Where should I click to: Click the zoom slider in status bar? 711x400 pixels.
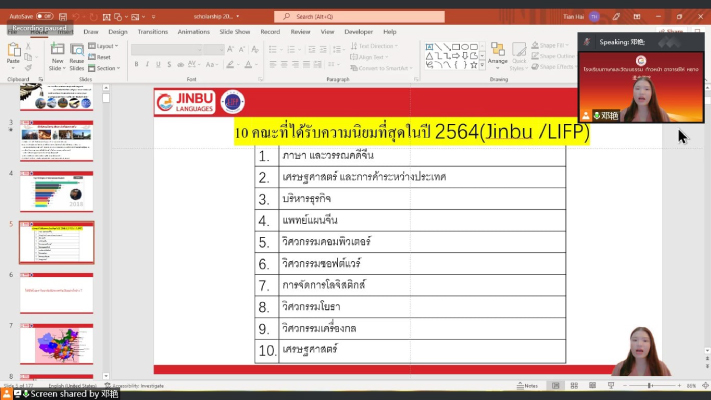[x=652, y=385]
